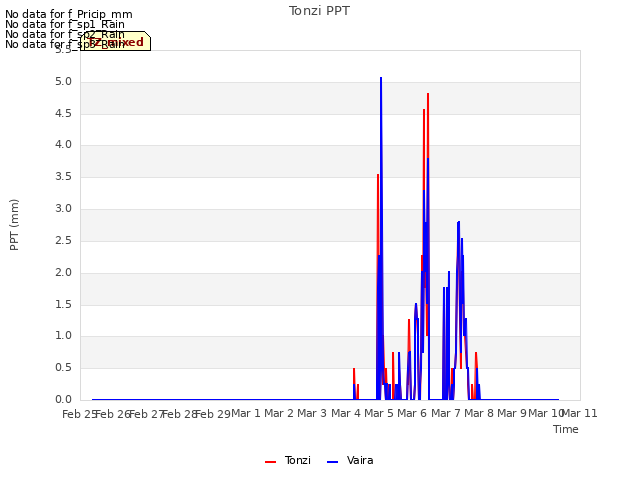Toggle the Tonzi series in the legend

288,460
